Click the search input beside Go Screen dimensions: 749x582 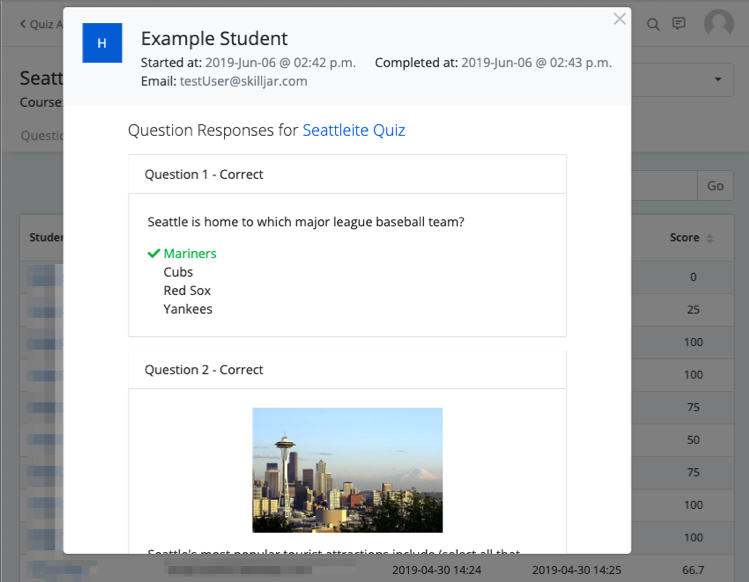664,185
